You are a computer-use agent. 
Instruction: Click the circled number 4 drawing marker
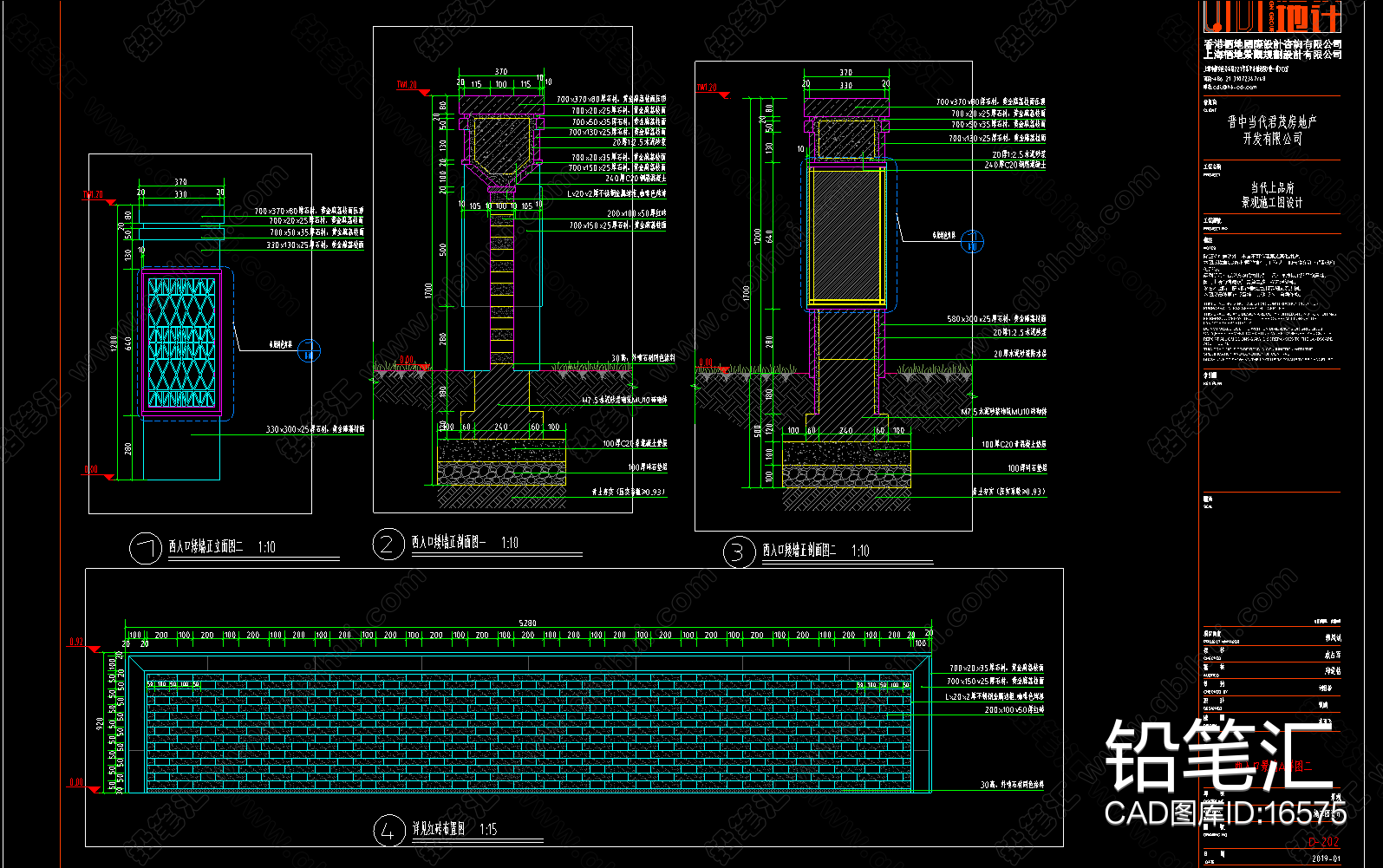(x=389, y=831)
